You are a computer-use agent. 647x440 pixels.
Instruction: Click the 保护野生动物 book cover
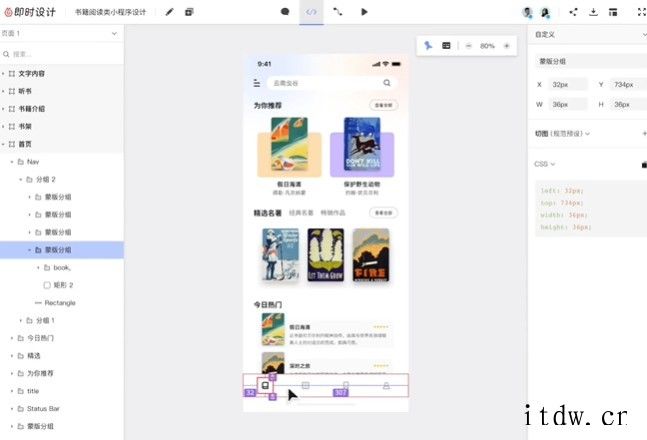click(x=362, y=144)
